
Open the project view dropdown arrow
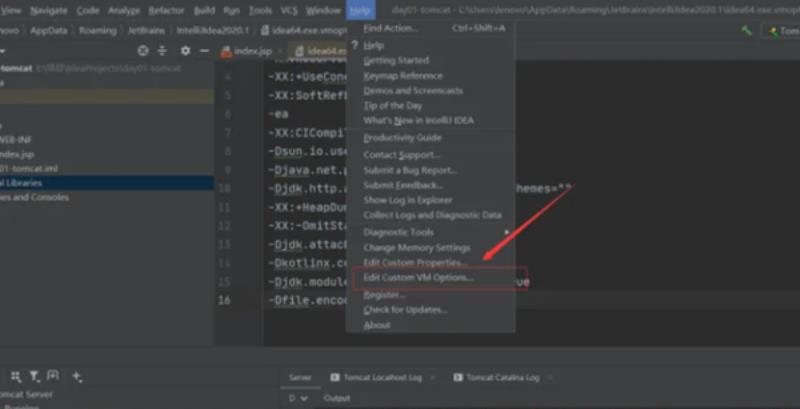click(2, 52)
